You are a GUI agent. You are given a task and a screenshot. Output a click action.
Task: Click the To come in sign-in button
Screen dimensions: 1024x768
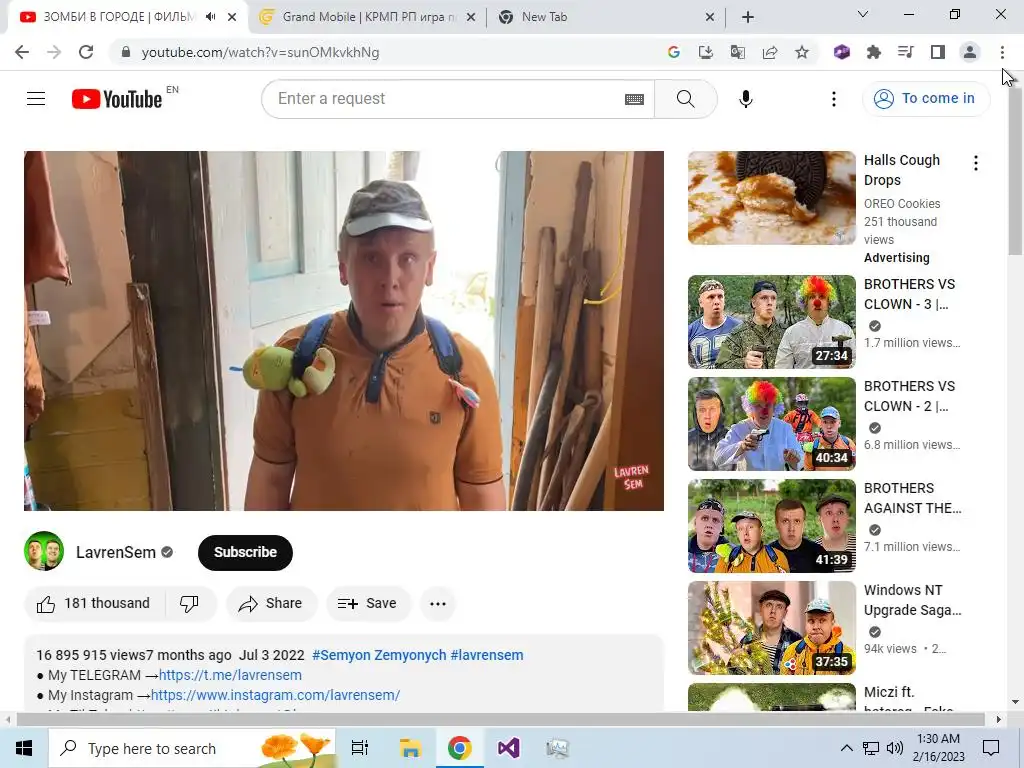tap(926, 99)
